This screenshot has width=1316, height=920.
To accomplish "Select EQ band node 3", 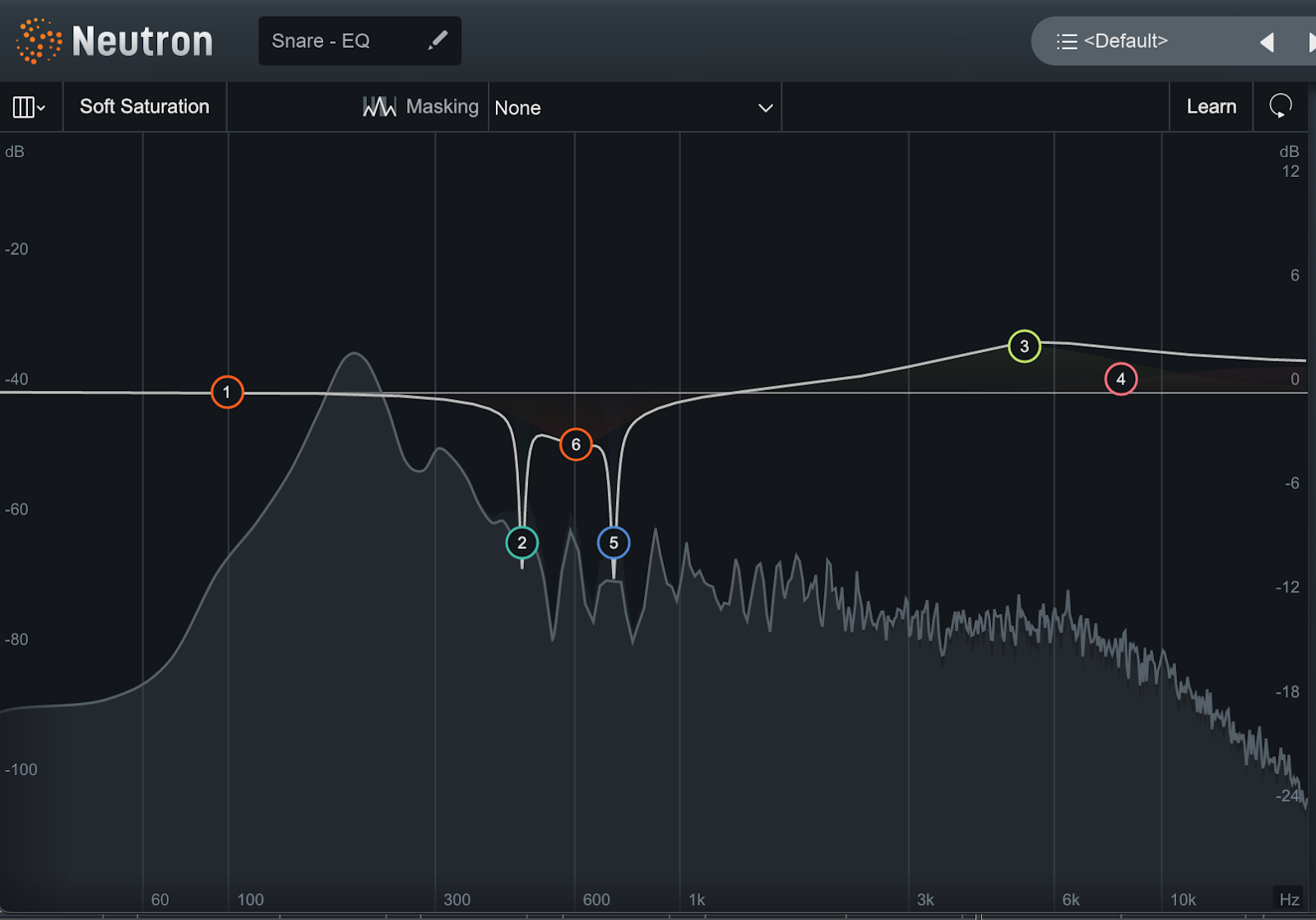I will (x=1024, y=346).
